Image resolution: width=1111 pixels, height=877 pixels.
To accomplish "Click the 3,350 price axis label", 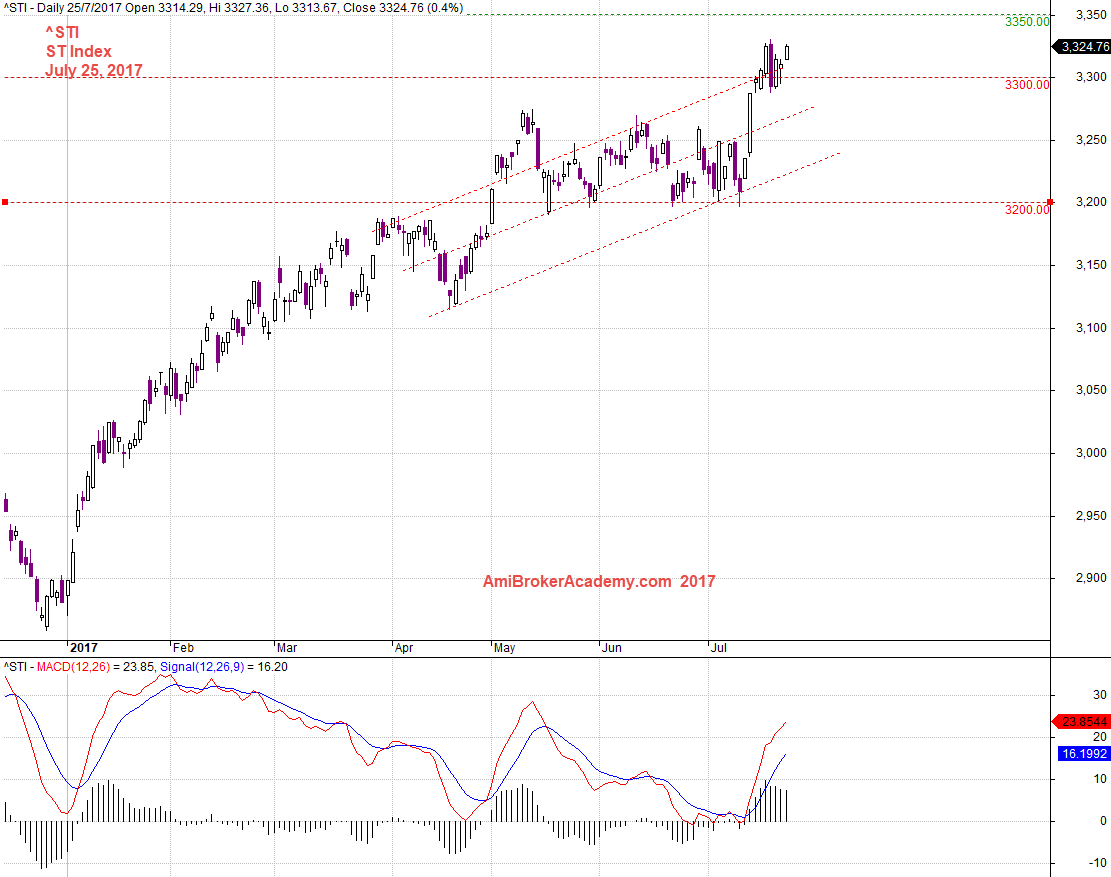I will (1091, 15).
